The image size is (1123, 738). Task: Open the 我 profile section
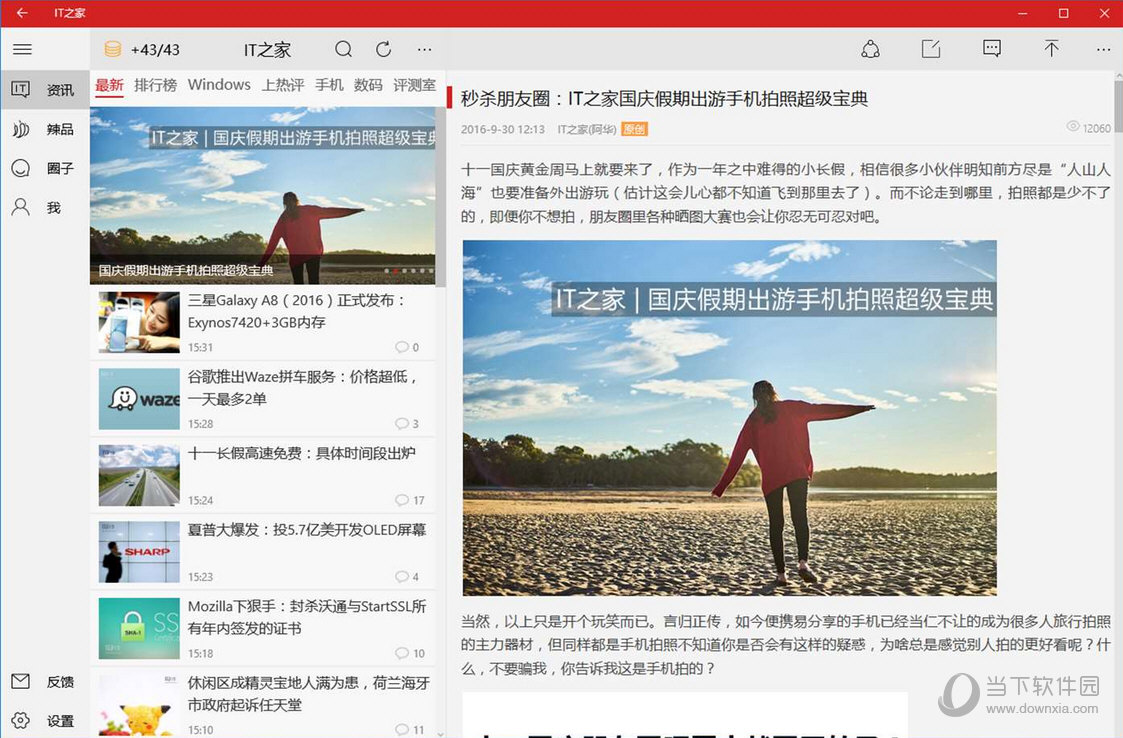click(45, 208)
